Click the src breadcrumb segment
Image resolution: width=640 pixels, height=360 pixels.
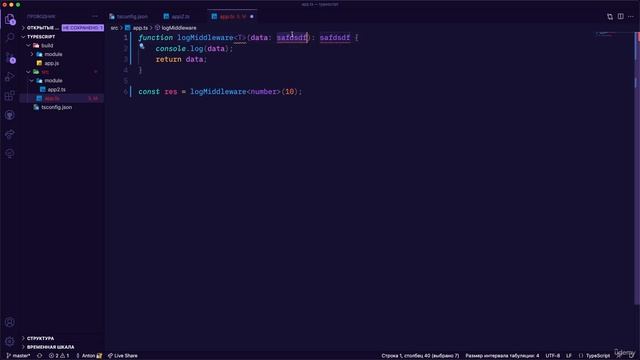[x=114, y=28]
